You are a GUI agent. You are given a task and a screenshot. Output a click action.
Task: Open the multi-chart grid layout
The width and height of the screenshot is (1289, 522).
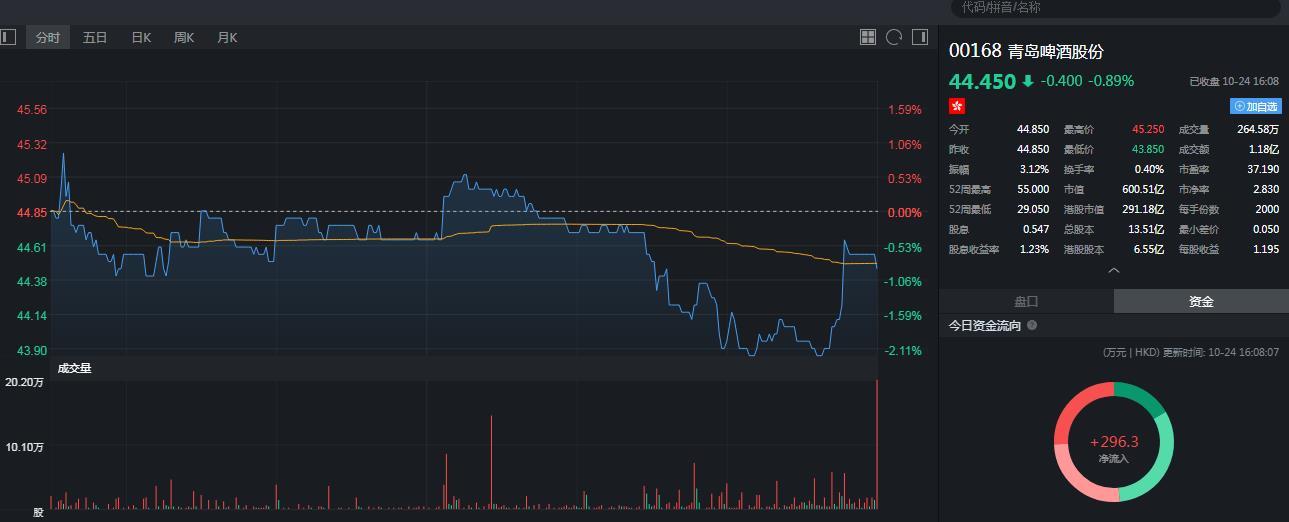868,38
